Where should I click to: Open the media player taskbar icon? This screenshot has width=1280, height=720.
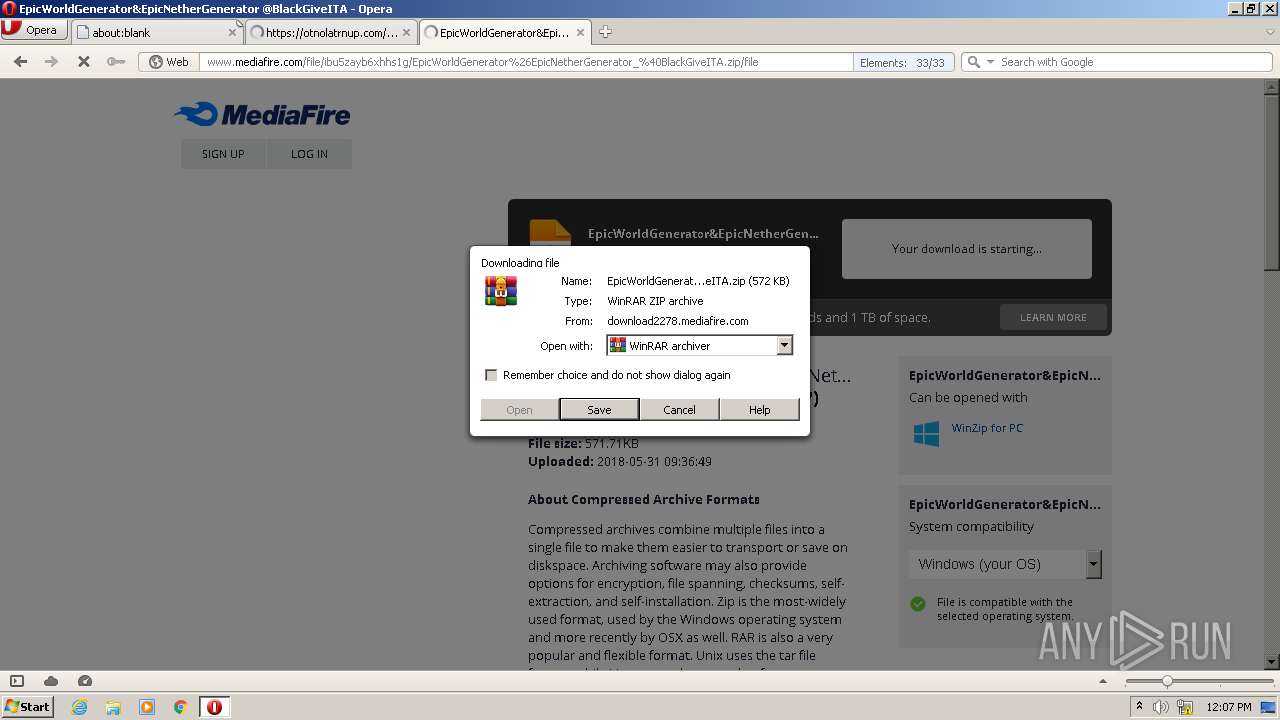[147, 707]
